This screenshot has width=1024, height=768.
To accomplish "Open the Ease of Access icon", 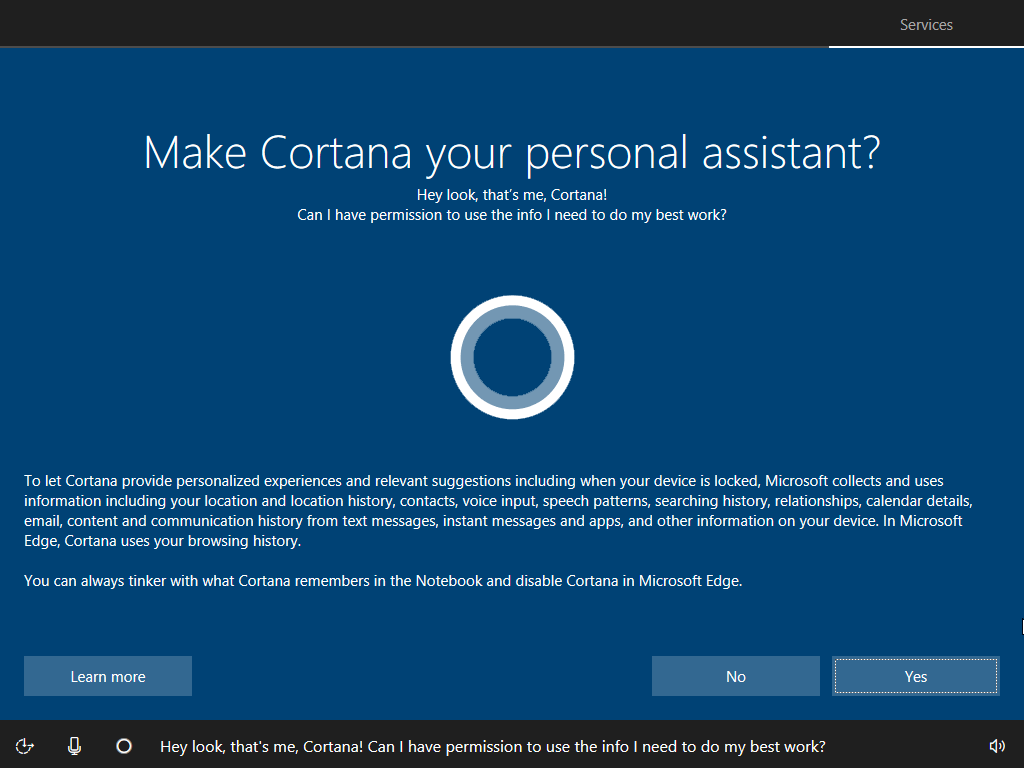I will point(25,746).
